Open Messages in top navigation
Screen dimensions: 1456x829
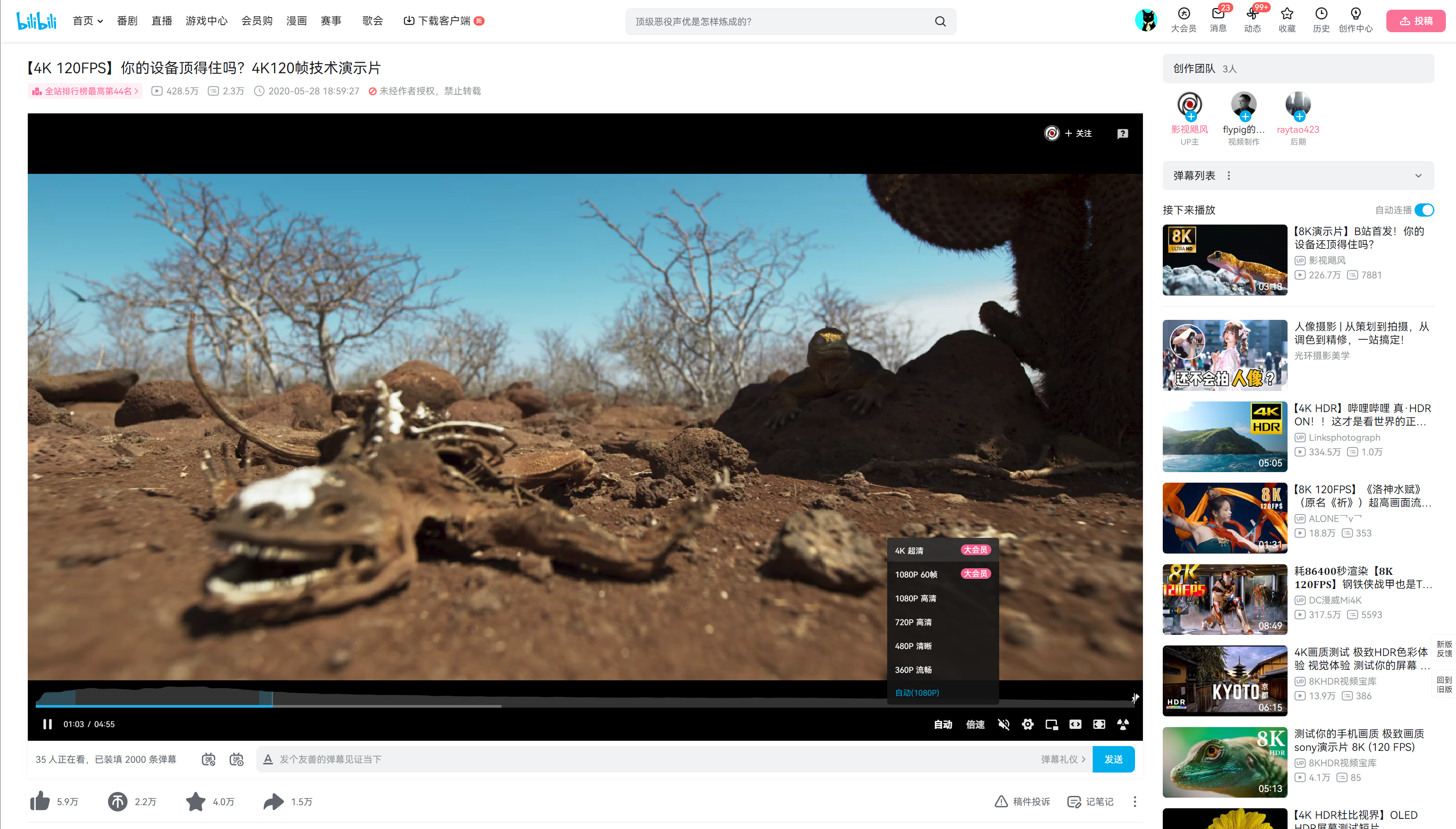(1218, 20)
